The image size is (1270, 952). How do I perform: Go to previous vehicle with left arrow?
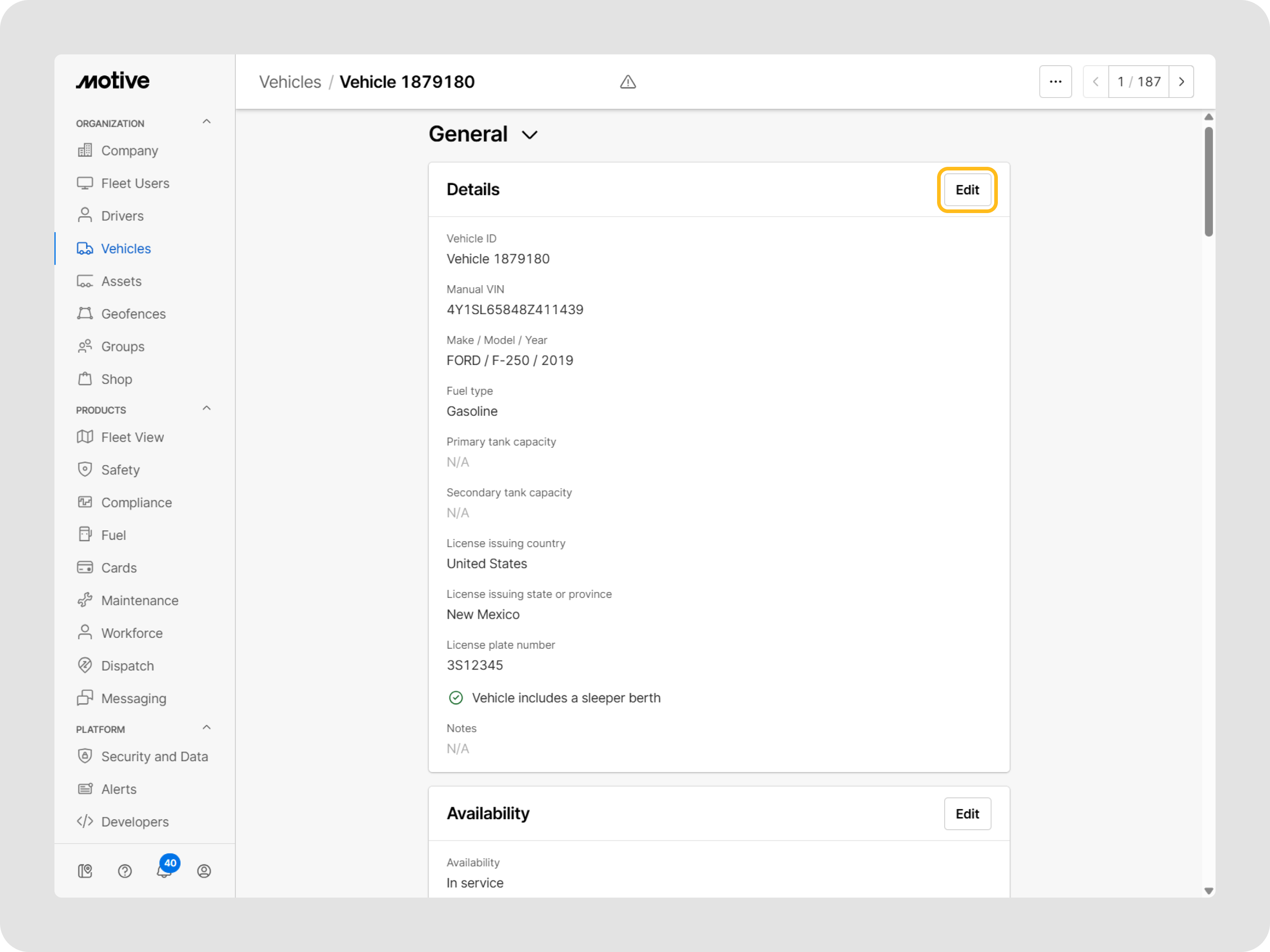[x=1095, y=82]
